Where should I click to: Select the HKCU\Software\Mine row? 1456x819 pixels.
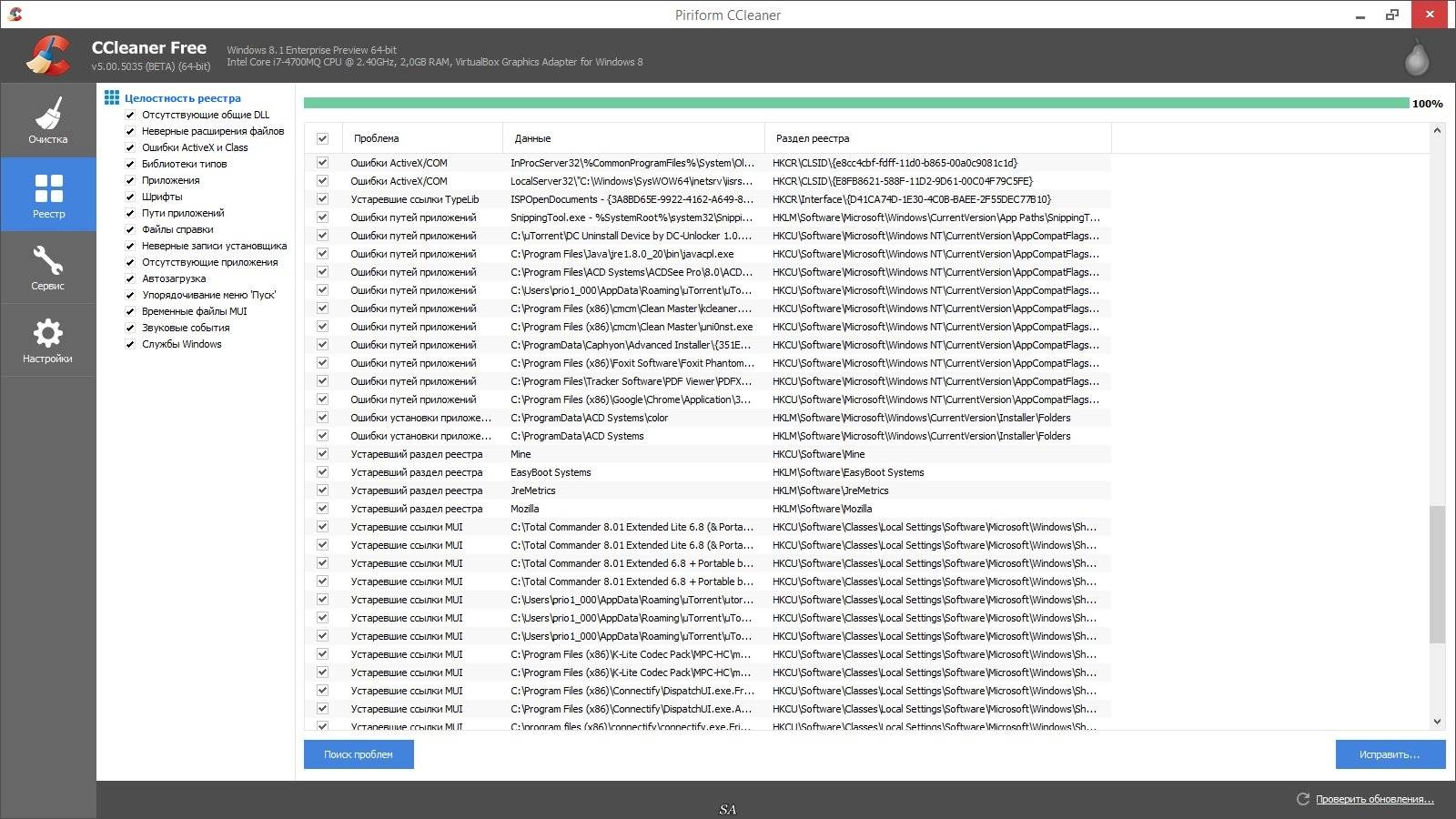(708, 454)
